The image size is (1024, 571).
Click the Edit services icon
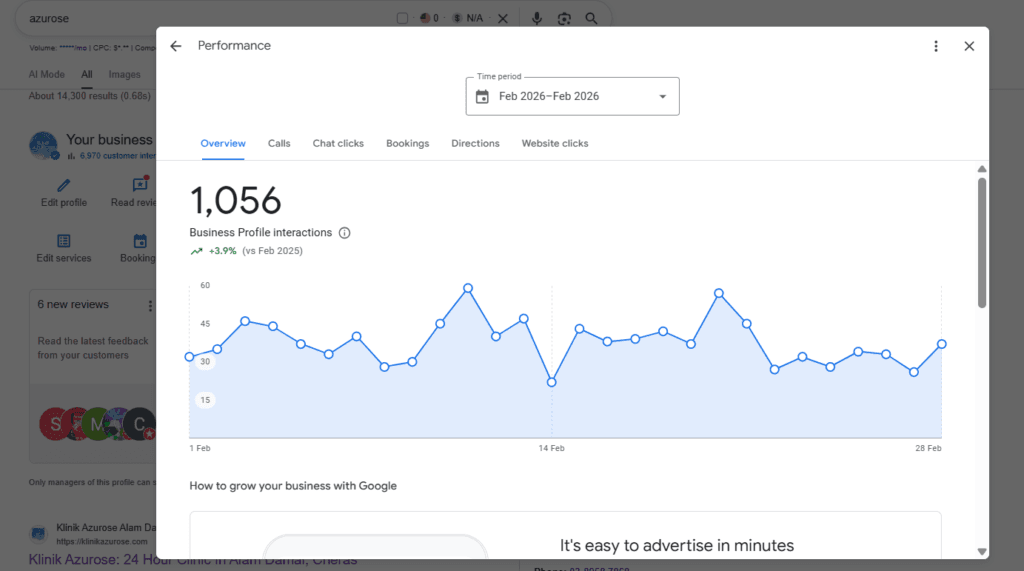point(63,241)
